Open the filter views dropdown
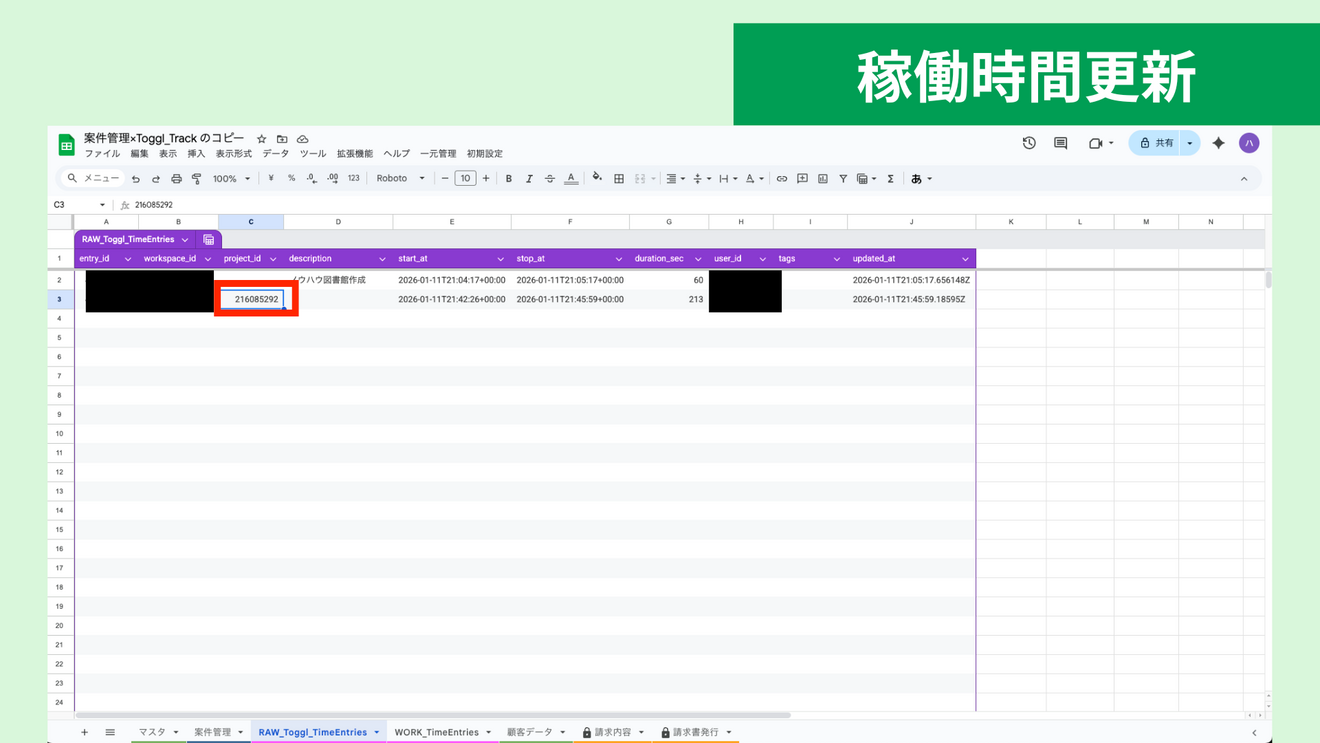The height and width of the screenshot is (743, 1320). [866, 179]
